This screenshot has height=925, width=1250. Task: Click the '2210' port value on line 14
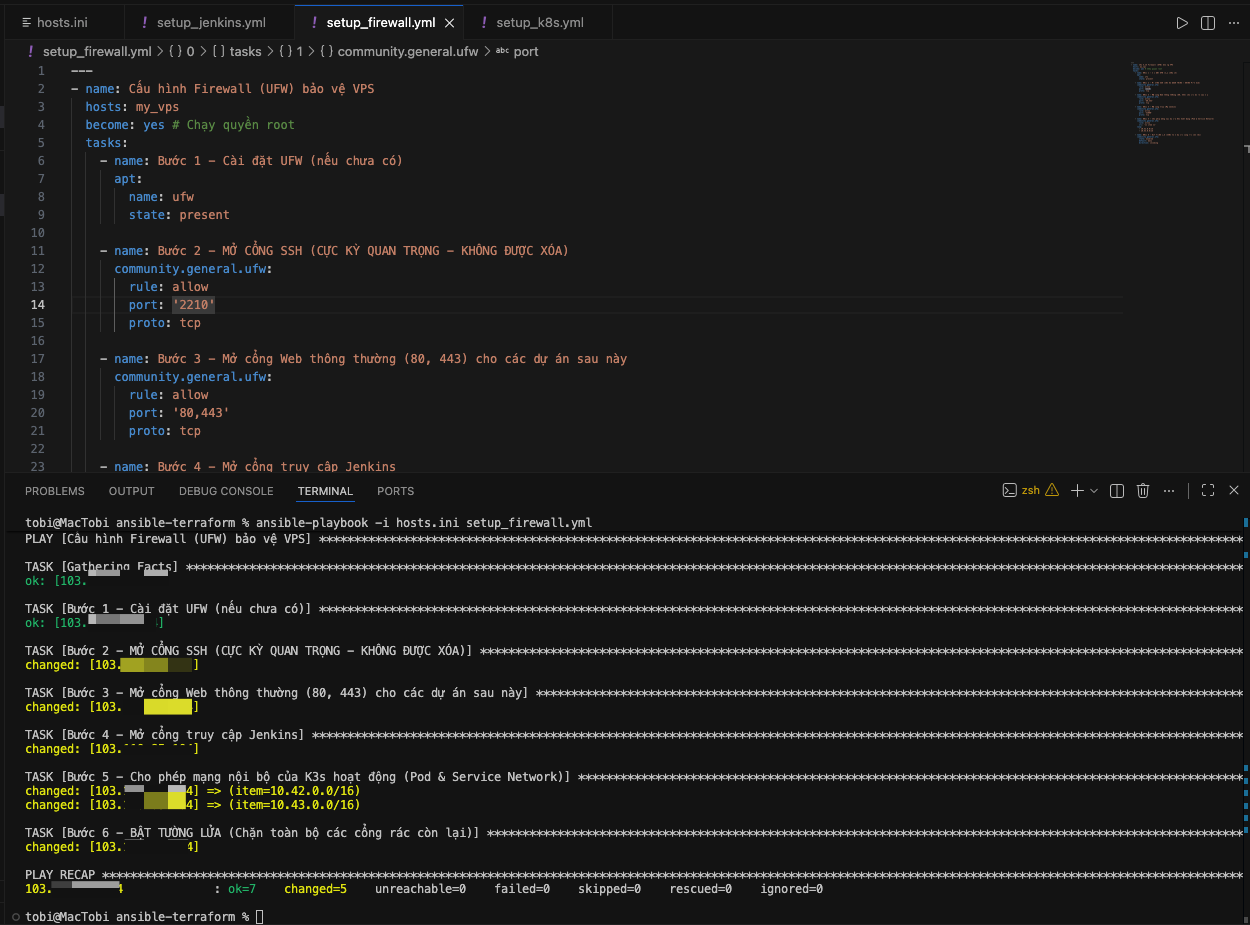point(194,305)
